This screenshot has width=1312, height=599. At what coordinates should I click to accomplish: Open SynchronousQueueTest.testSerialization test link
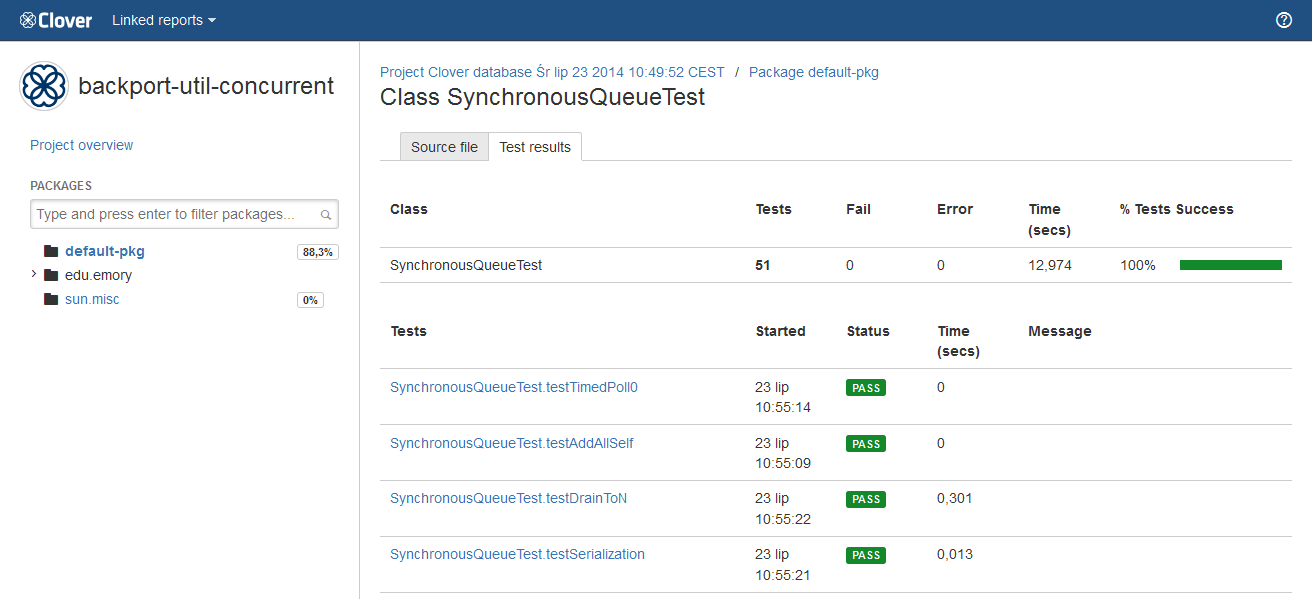(517, 554)
